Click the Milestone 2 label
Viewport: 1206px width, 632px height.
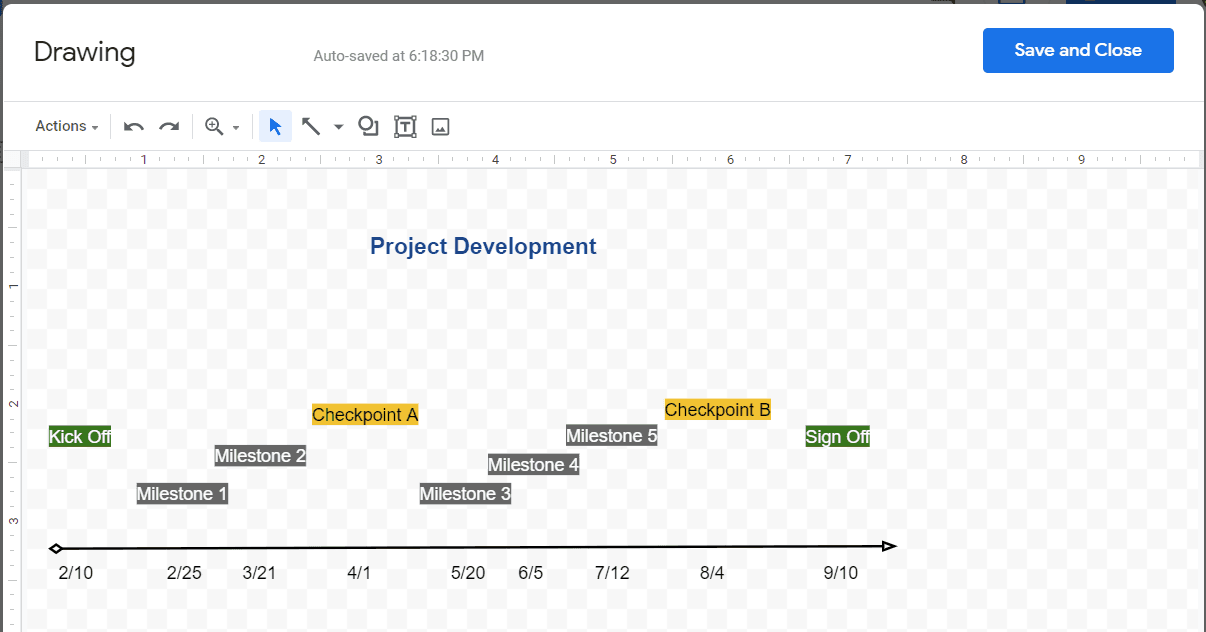pyautogui.click(x=260, y=455)
